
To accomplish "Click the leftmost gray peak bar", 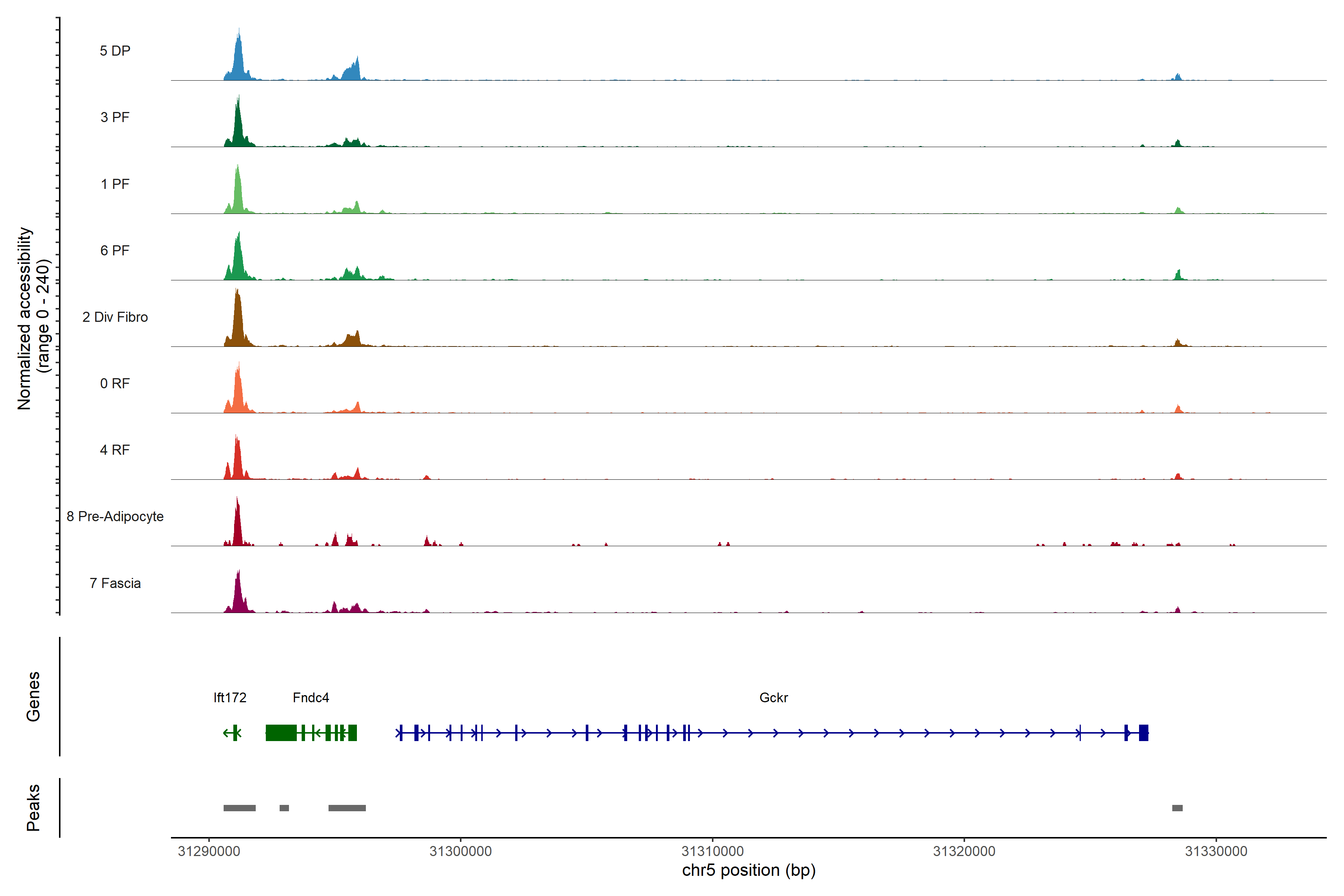I will pyautogui.click(x=239, y=808).
